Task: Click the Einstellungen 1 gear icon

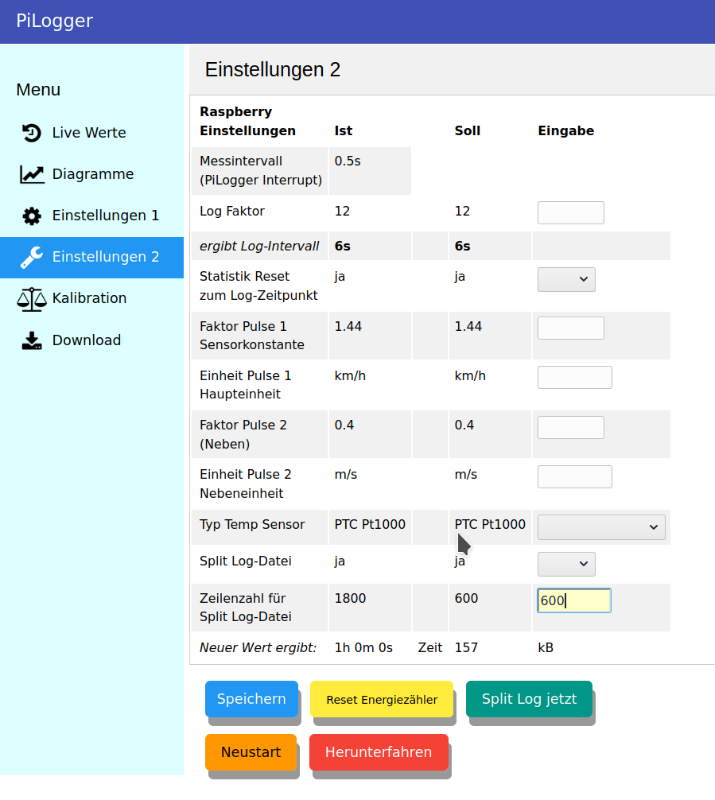Action: coord(32,216)
